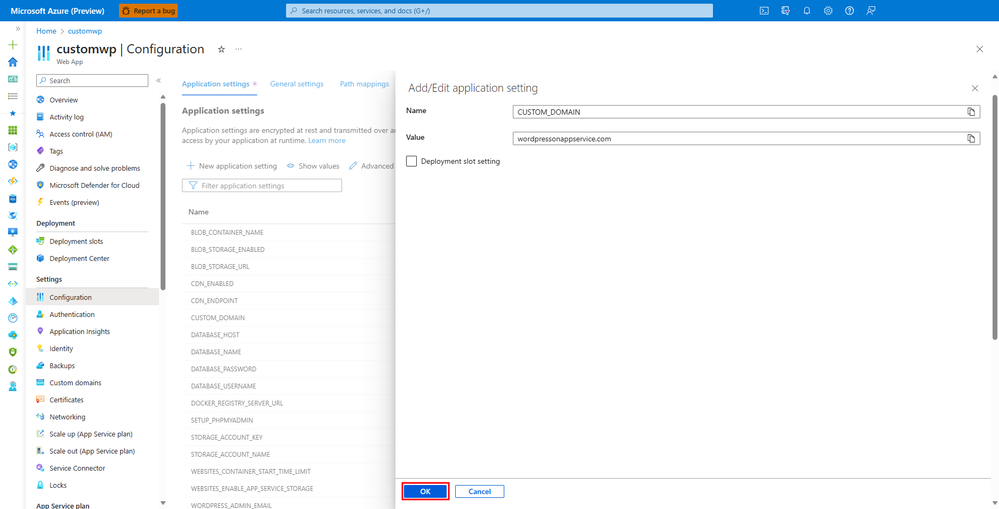This screenshot has height=509, width=999.
Task: Click the Certificates icon in sidebar
Action: [x=41, y=400]
